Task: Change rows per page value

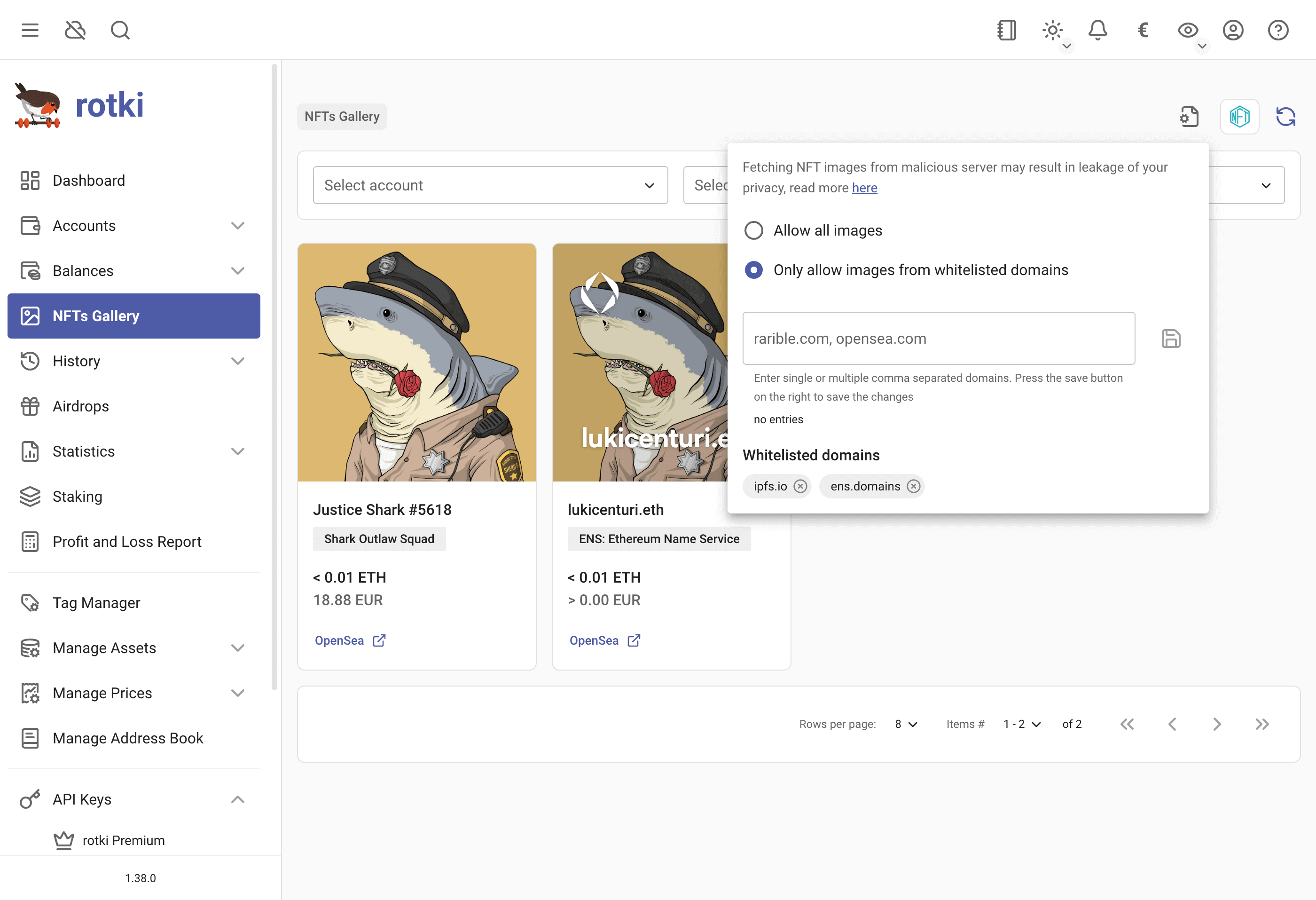Action: (906, 724)
